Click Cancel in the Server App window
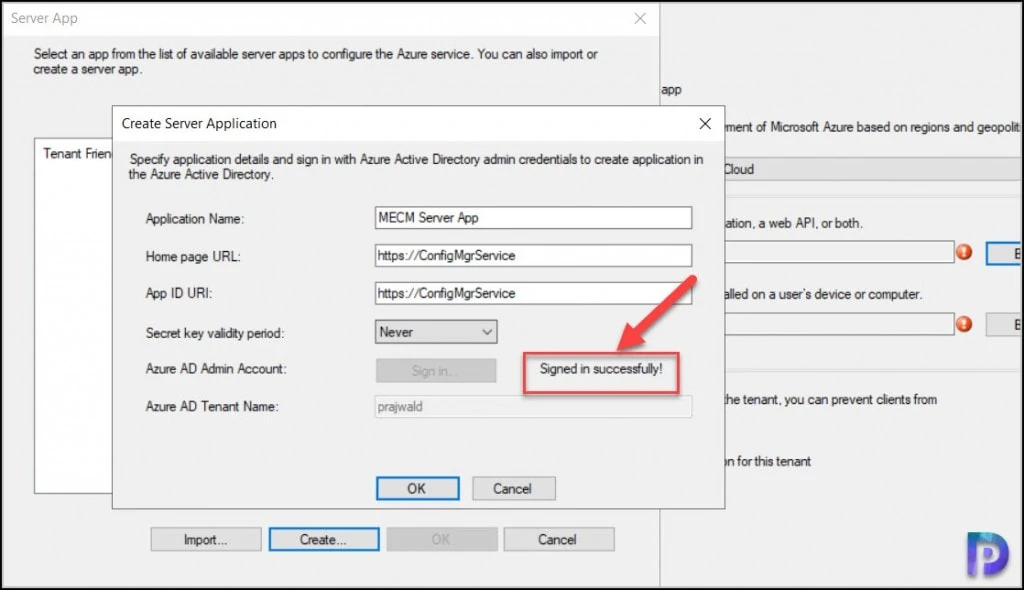Viewport: 1024px width, 590px height. tap(558, 540)
